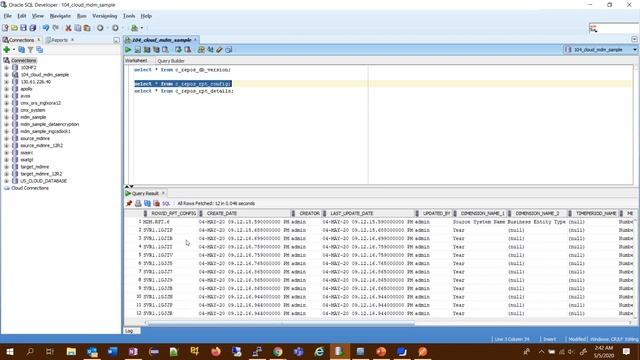Click the Back navigation circle icon
This screenshot has width=640, height=360.
100,28
